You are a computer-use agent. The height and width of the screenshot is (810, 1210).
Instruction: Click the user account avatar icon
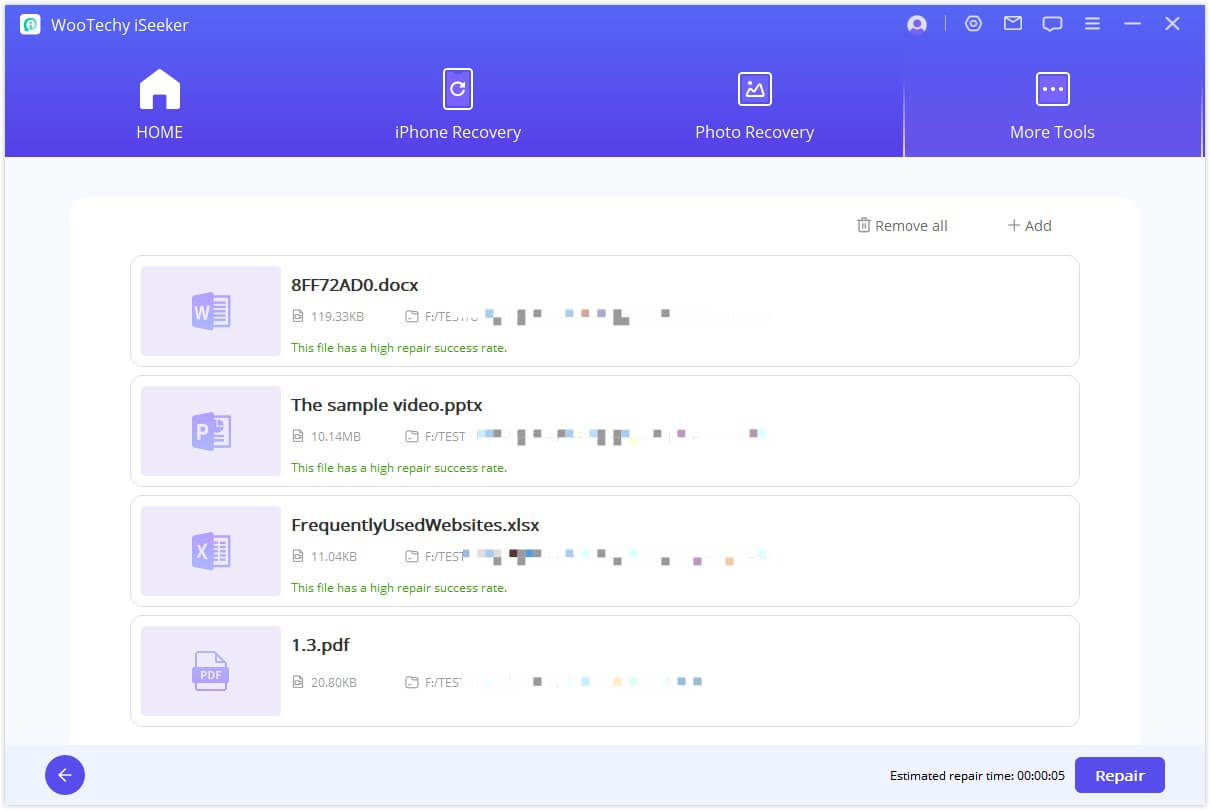(916, 25)
